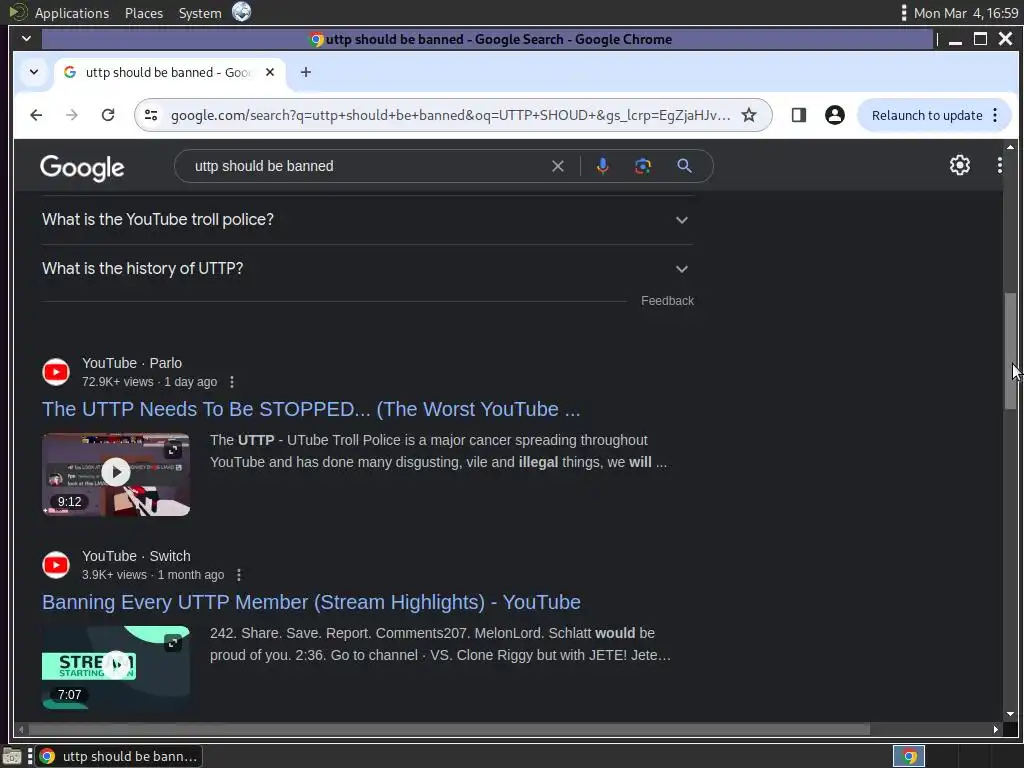Click the Applications menu logo icon
This screenshot has height=768, width=1024.
coord(17,12)
